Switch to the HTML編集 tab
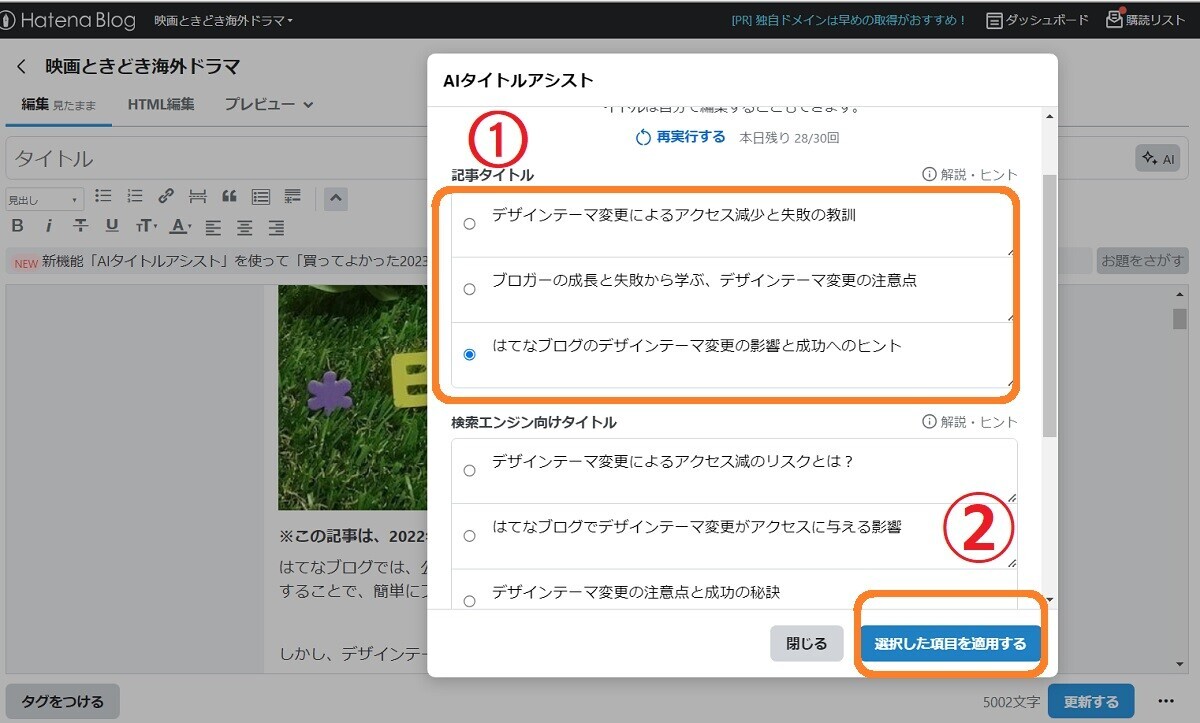Image resolution: width=1200 pixels, height=723 pixels. [161, 103]
